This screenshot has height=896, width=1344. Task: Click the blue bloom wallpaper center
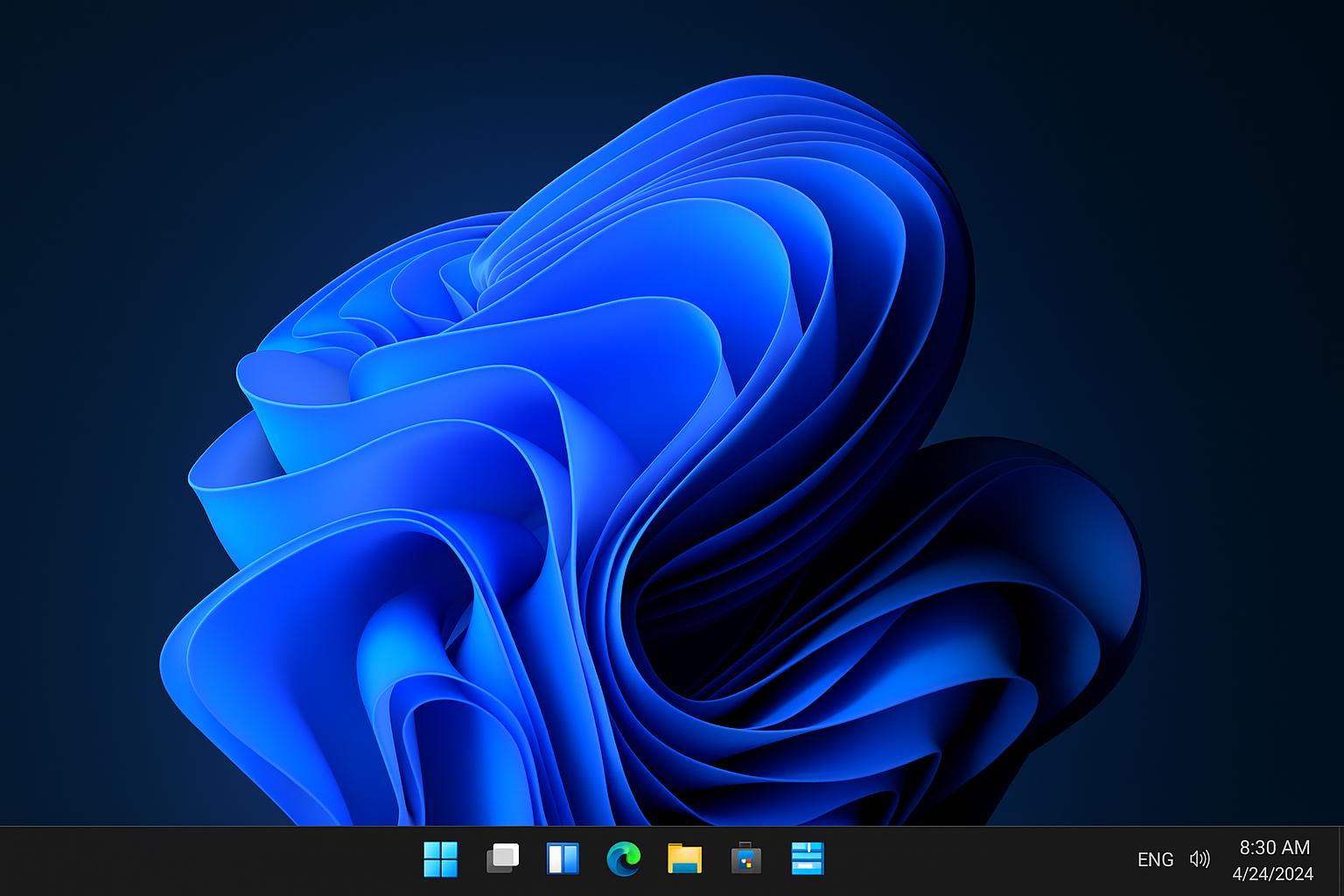pos(612,437)
